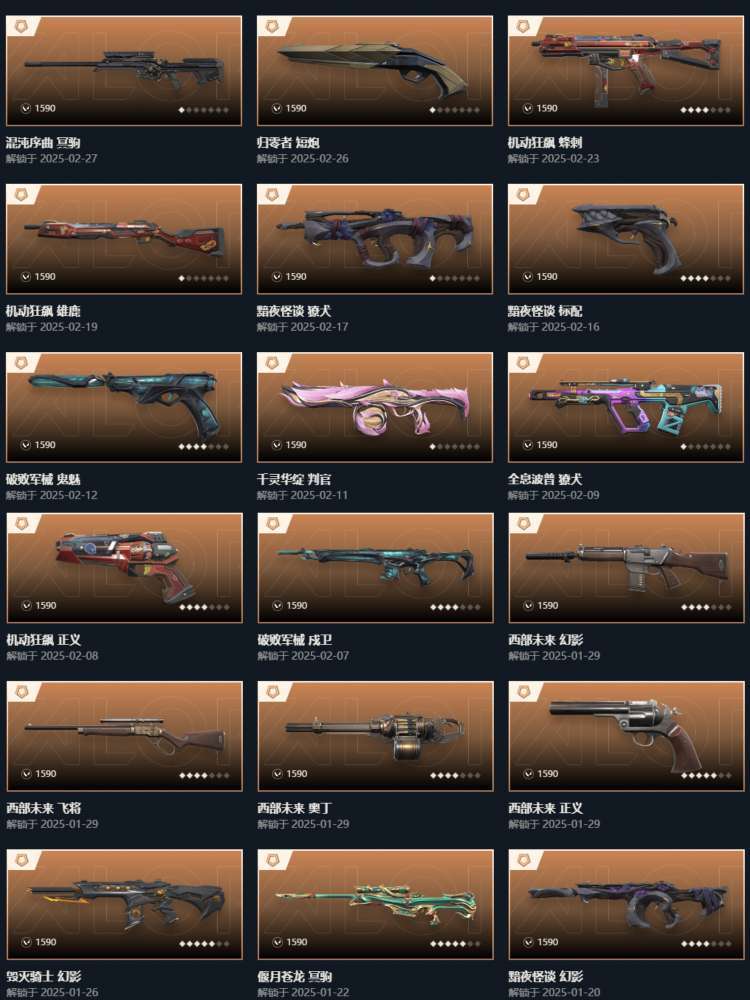Click level diamonds on 毁灭骑士 幻影 card
750x1000 pixels.
pos(204,944)
